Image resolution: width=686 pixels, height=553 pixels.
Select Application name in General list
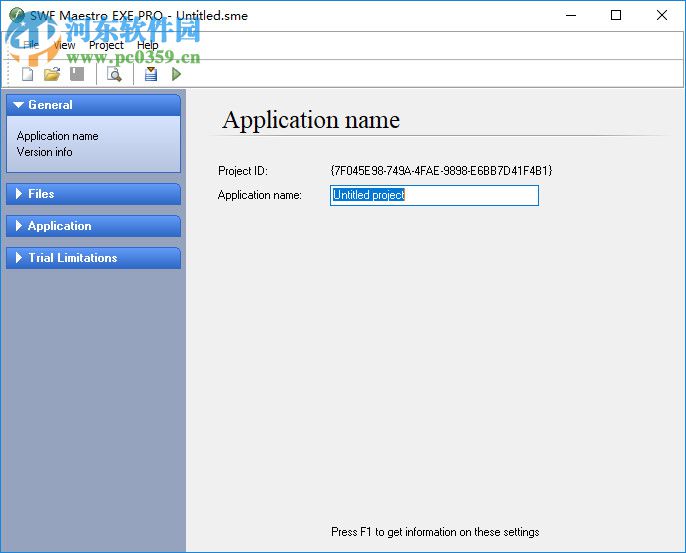pos(57,136)
